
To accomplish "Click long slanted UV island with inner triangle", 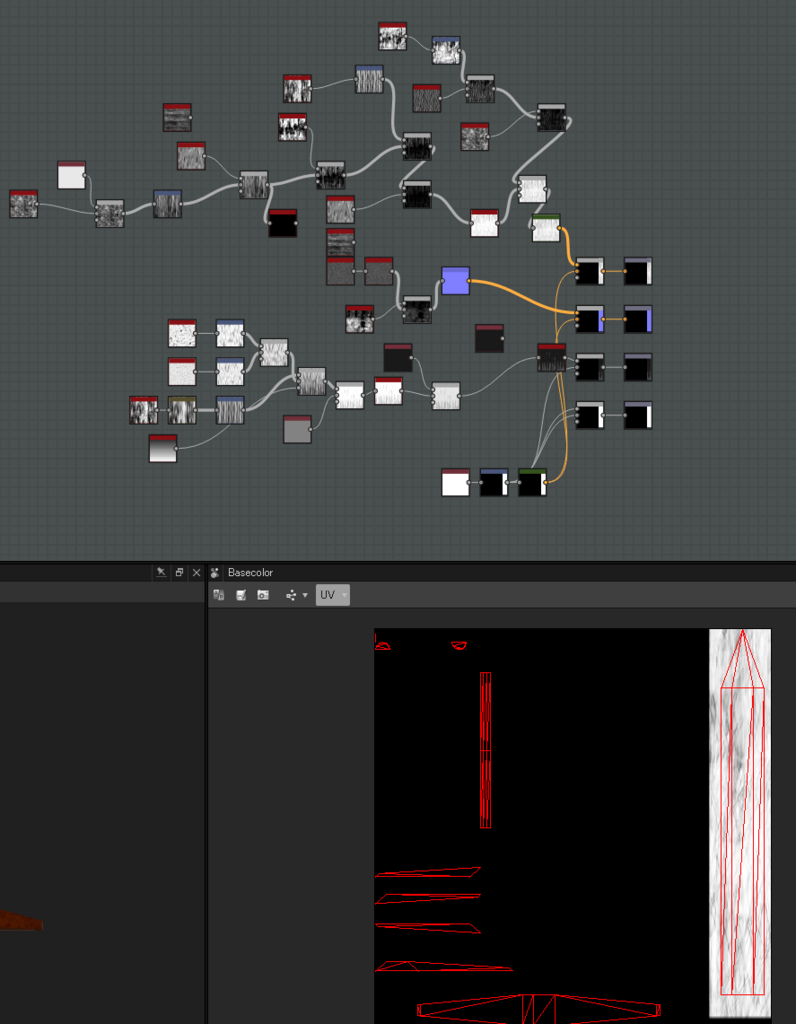I will click(443, 966).
